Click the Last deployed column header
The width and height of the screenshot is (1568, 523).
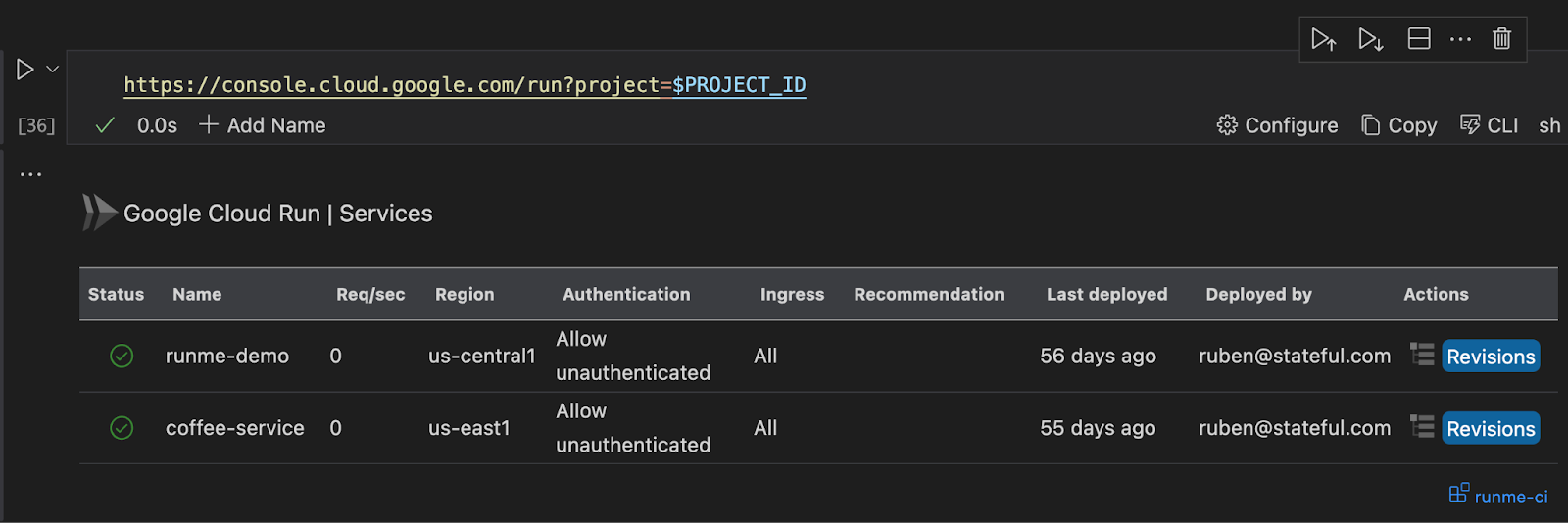[x=1106, y=294]
